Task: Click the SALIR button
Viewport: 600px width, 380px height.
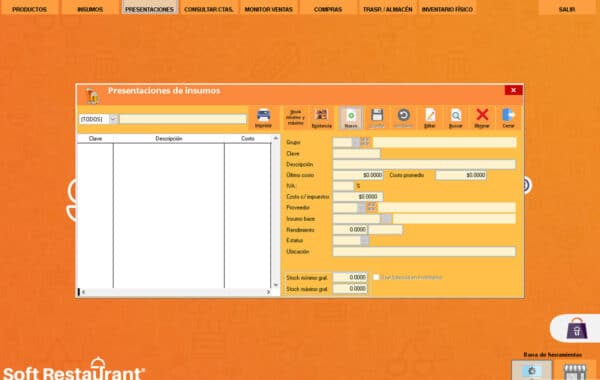Action: (567, 8)
